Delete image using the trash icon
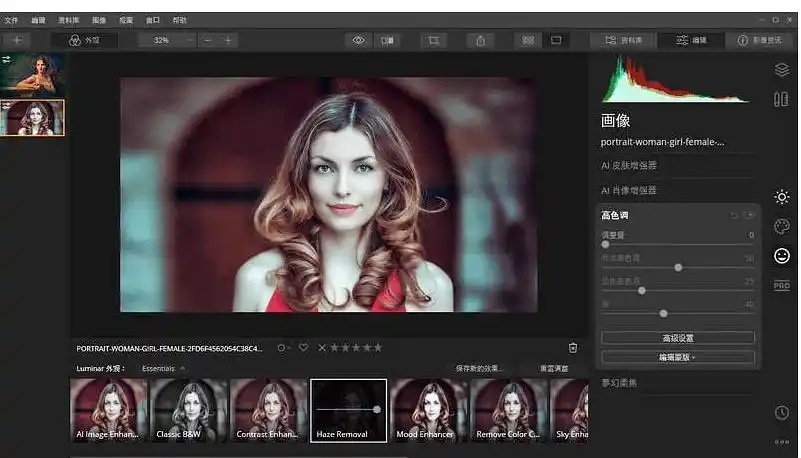 573,348
